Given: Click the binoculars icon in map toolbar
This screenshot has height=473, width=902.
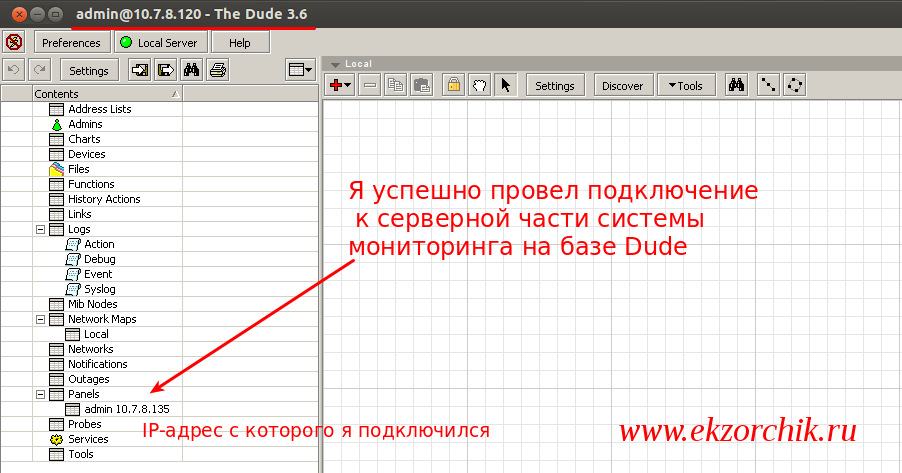Looking at the screenshot, I should coord(736,85).
